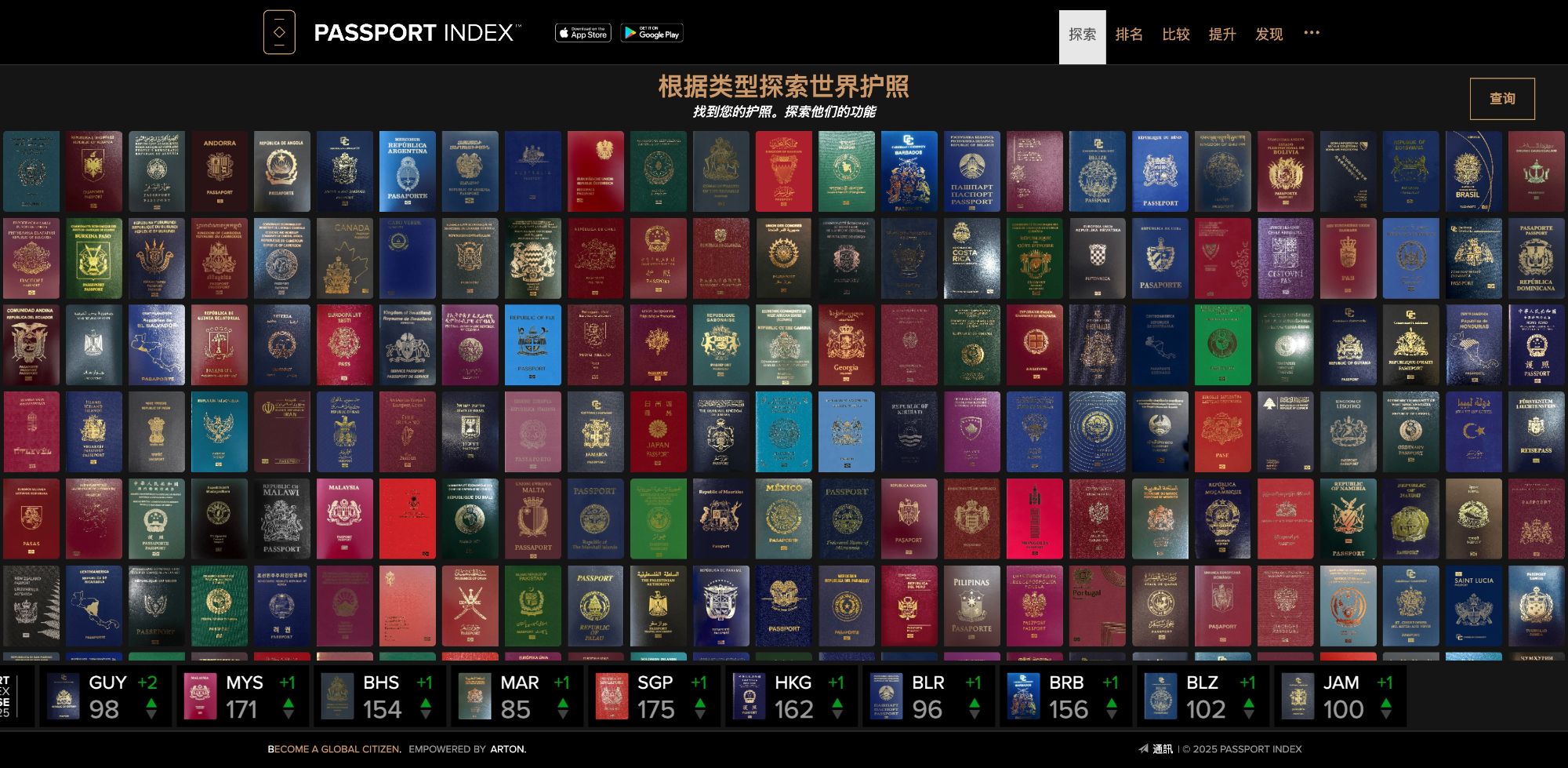1568x768 pixels.
Task: Open the BHS 154 ticker item
Action: pos(379,696)
